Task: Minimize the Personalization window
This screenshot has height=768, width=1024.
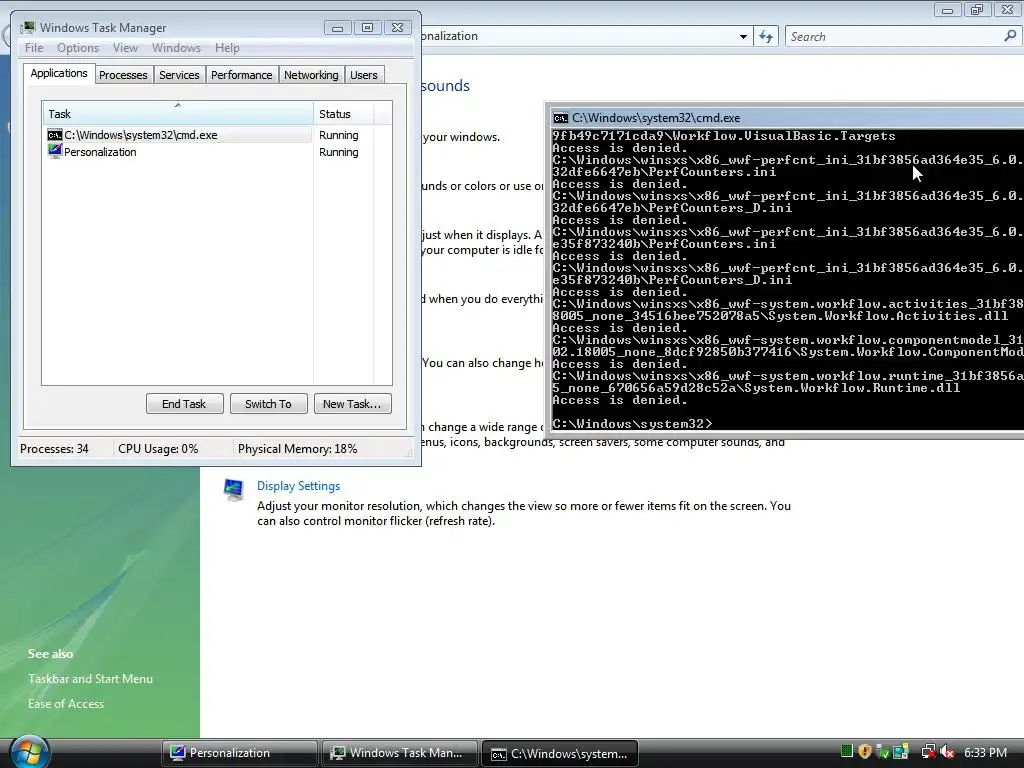Action: pyautogui.click(x=948, y=10)
